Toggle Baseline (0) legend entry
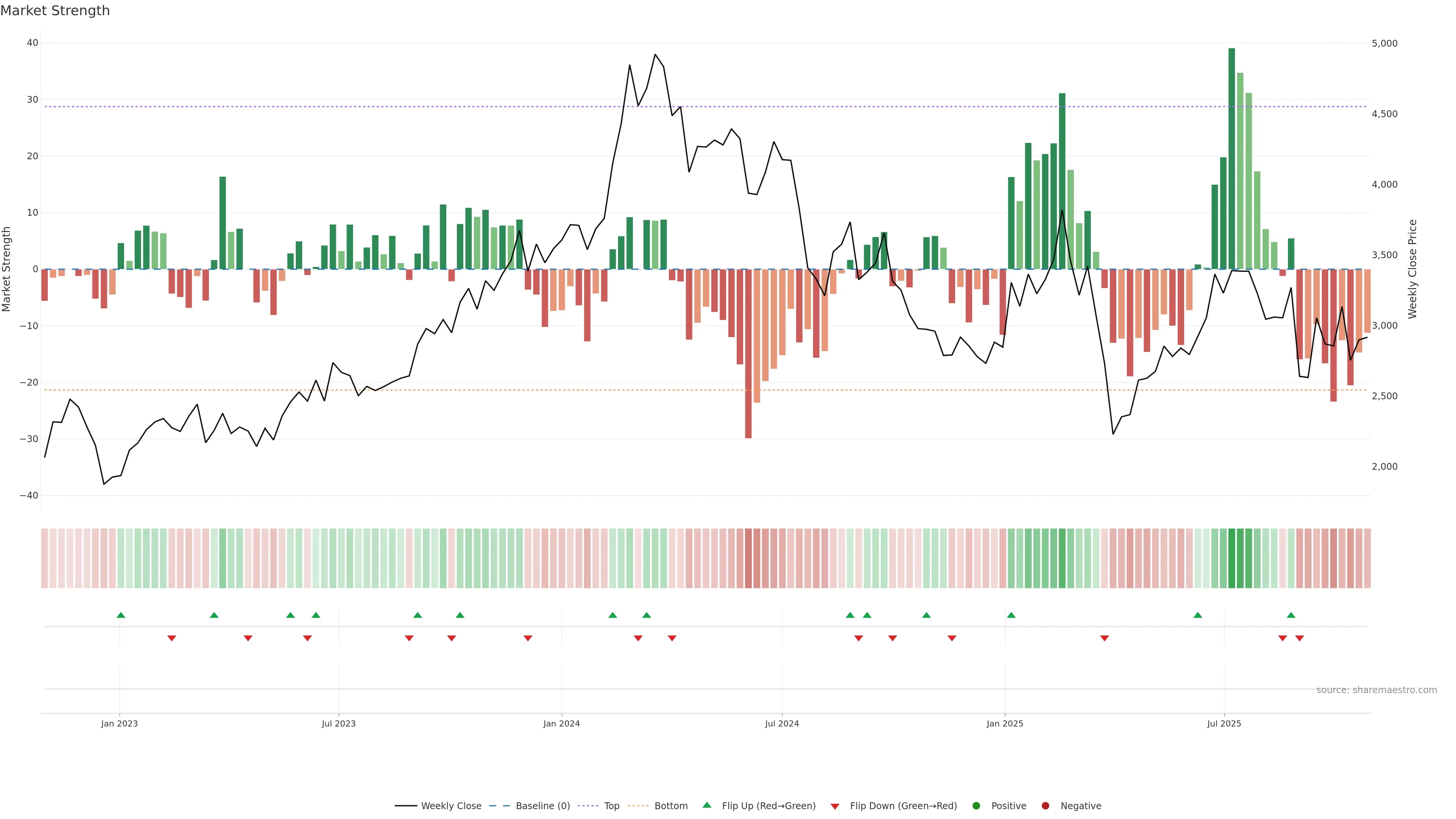 530,805
